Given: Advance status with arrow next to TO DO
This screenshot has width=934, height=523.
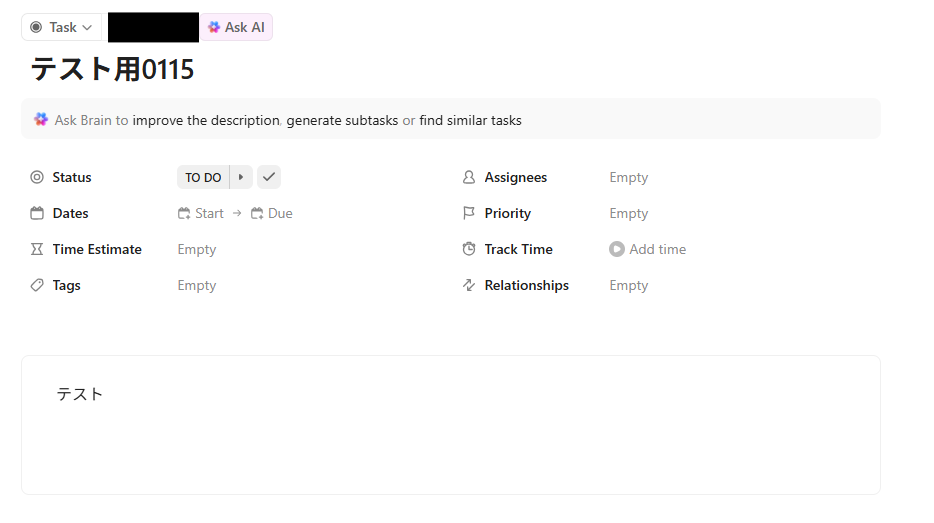Looking at the screenshot, I should (x=241, y=177).
